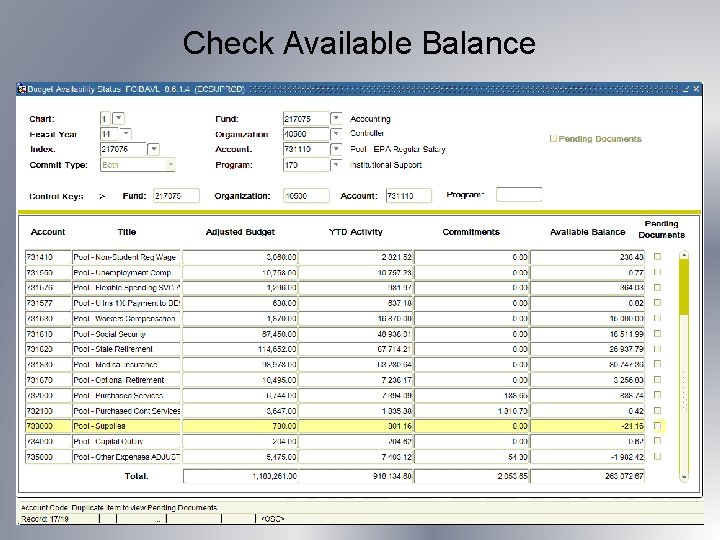Close the Budget Availability Status window
Image resolution: width=720 pixels, height=540 pixels.
coord(696,89)
